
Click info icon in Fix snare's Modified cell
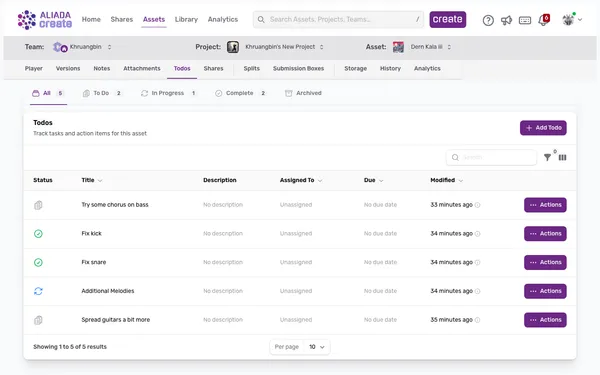477,262
